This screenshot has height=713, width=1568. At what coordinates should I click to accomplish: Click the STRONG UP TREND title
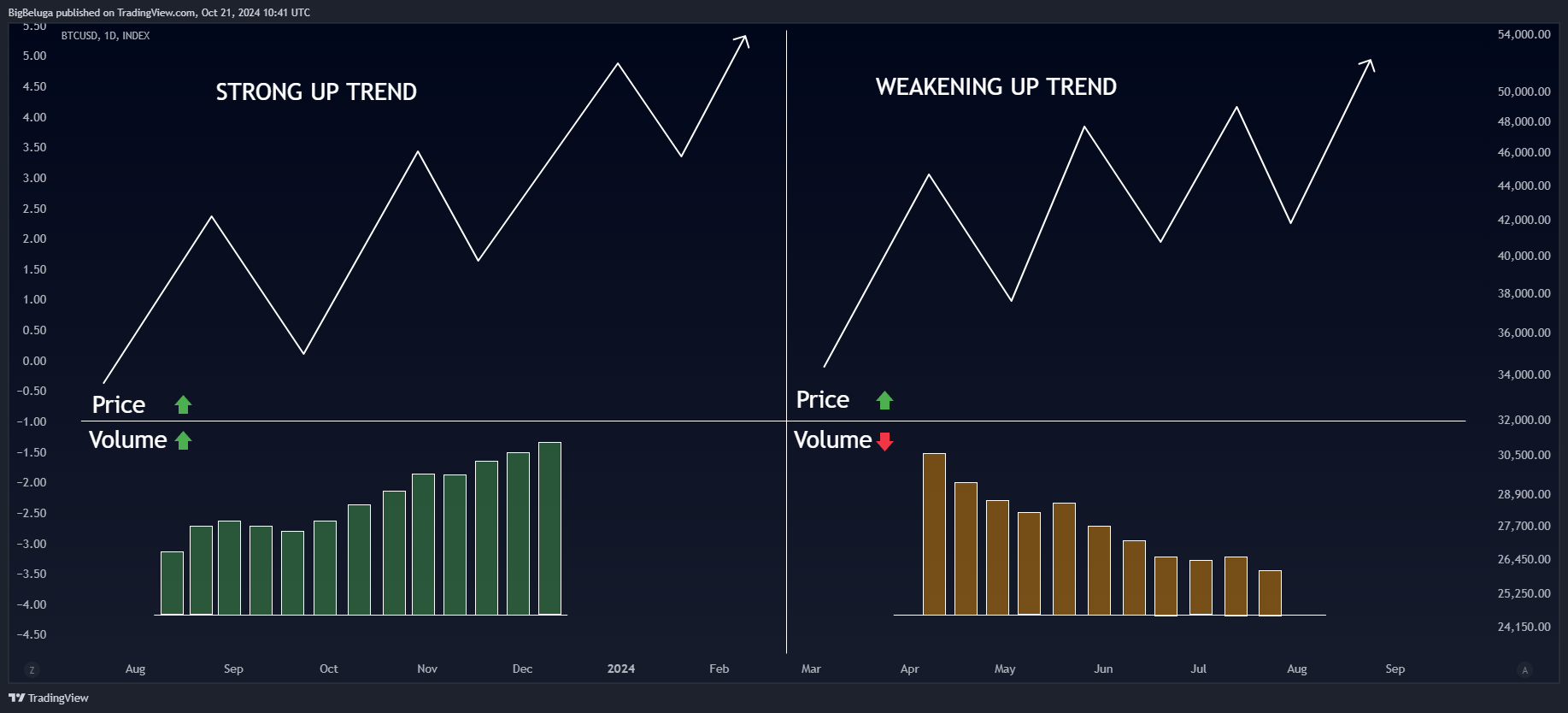[316, 91]
